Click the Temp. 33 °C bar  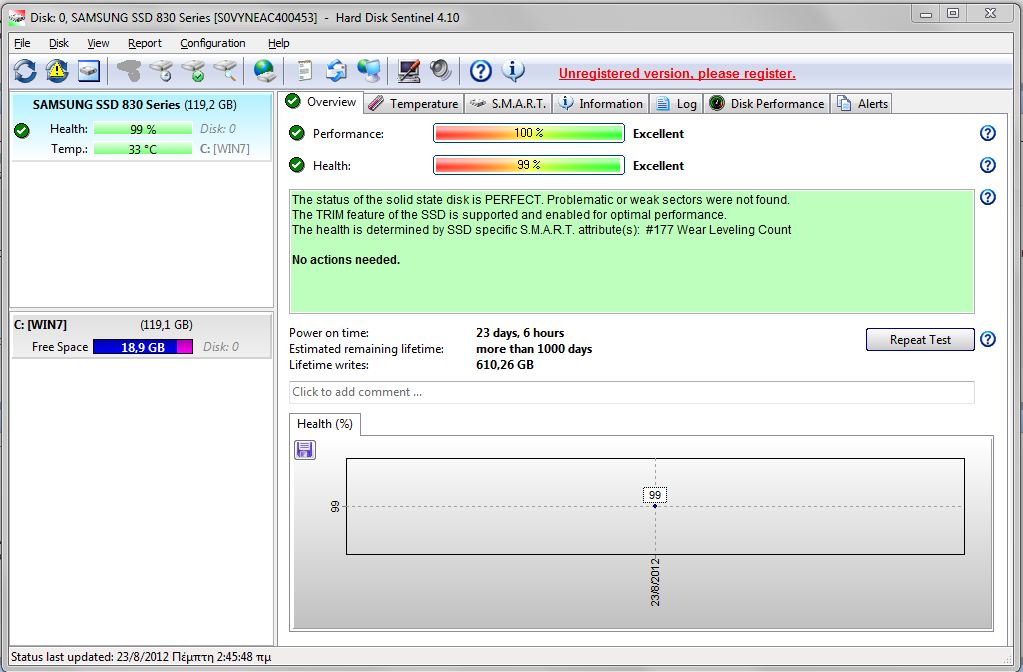[x=143, y=149]
